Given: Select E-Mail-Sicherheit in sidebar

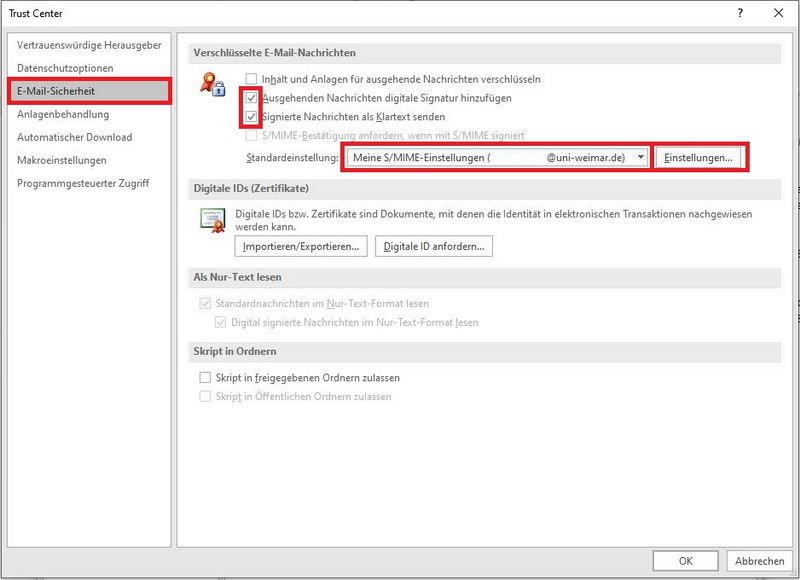Looking at the screenshot, I should [x=89, y=91].
